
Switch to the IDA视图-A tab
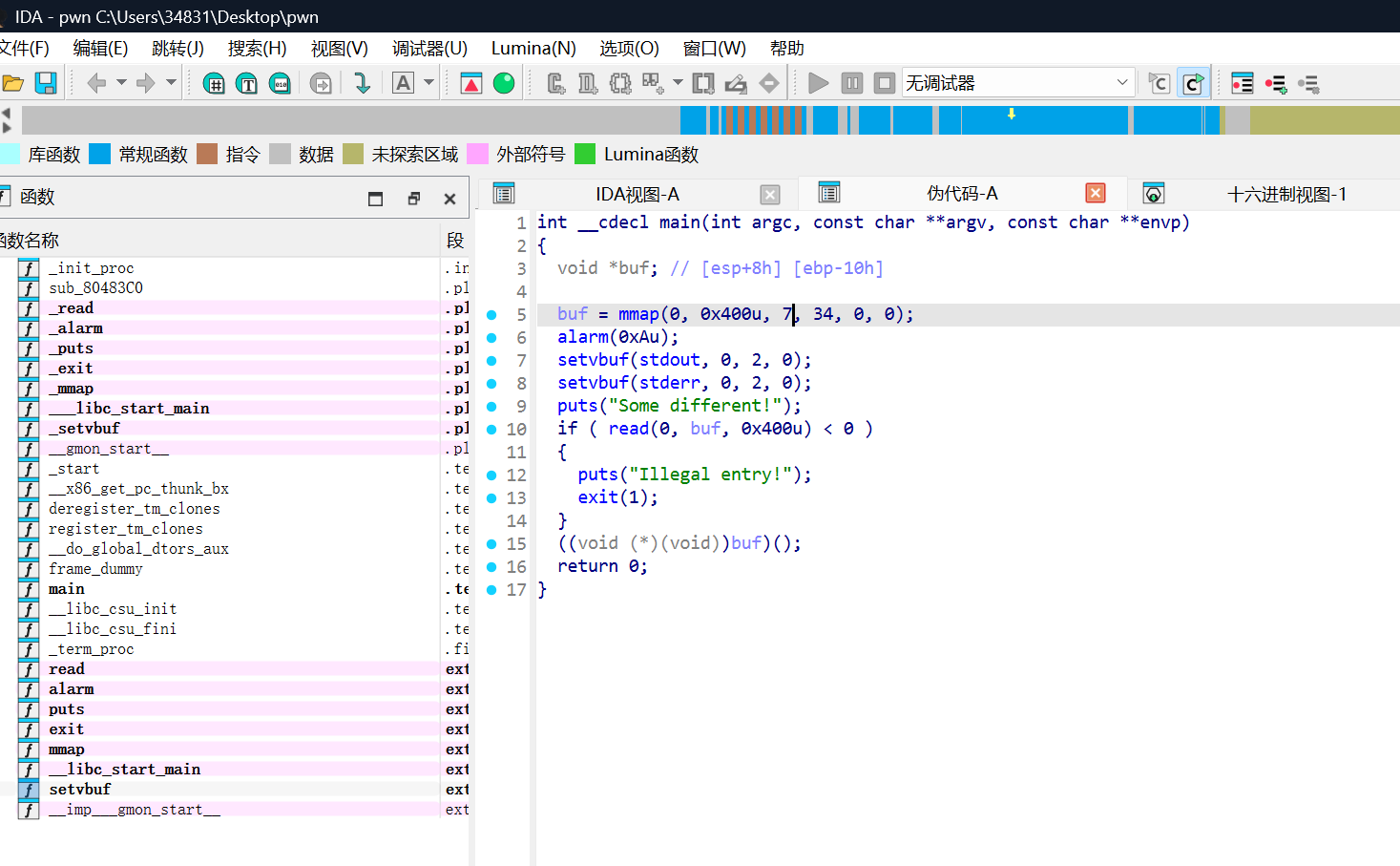click(x=637, y=195)
